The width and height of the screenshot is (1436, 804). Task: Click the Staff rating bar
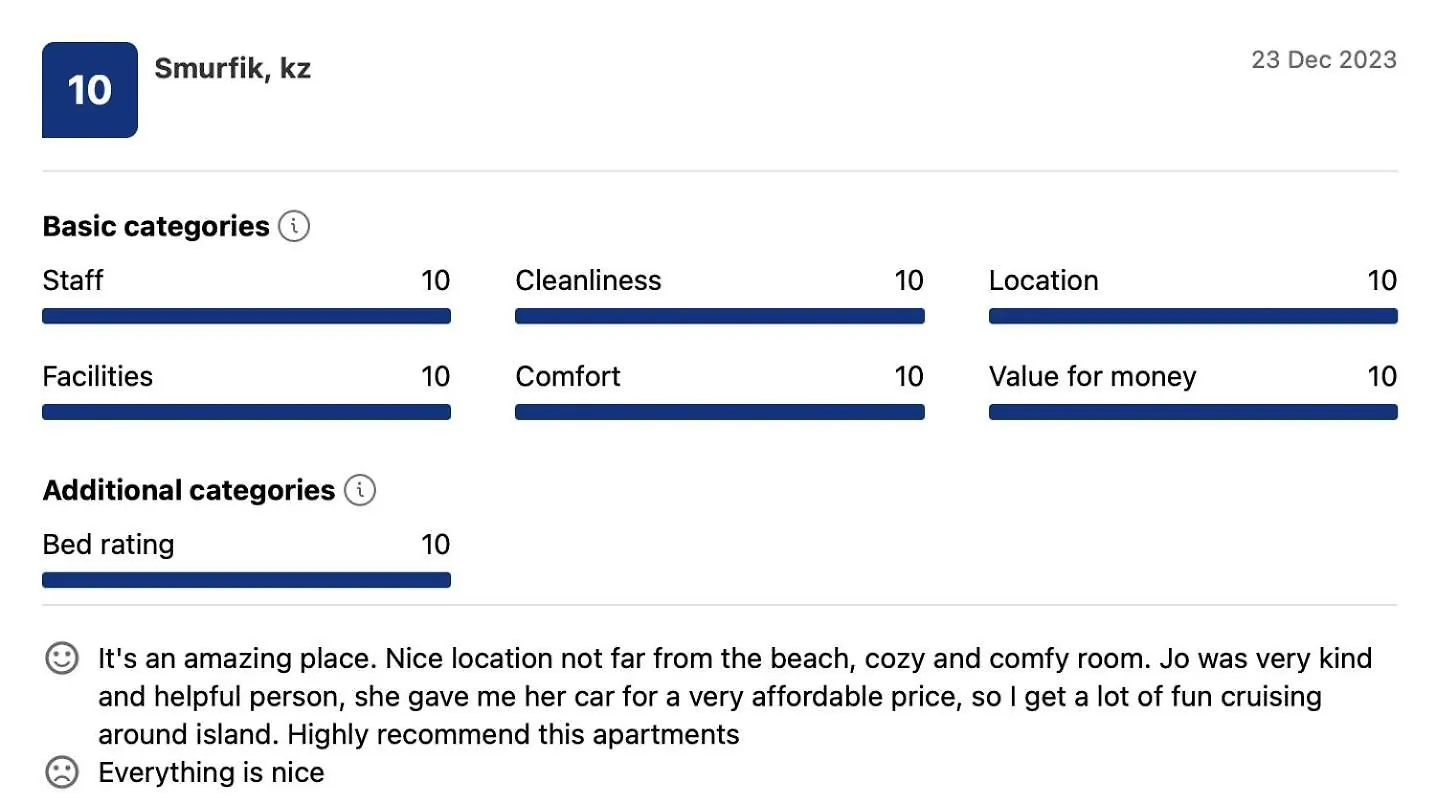click(246, 316)
